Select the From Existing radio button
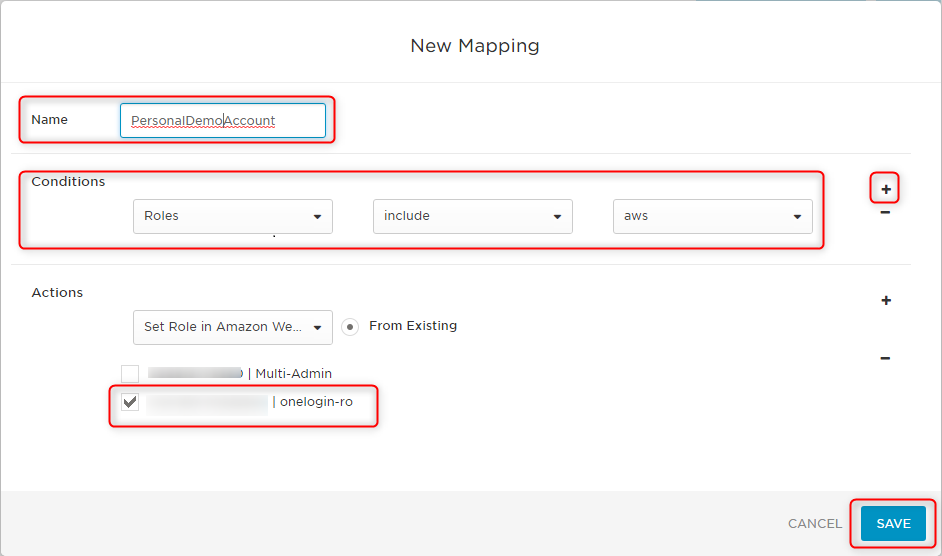Screen dimensions: 942x556 [350, 326]
